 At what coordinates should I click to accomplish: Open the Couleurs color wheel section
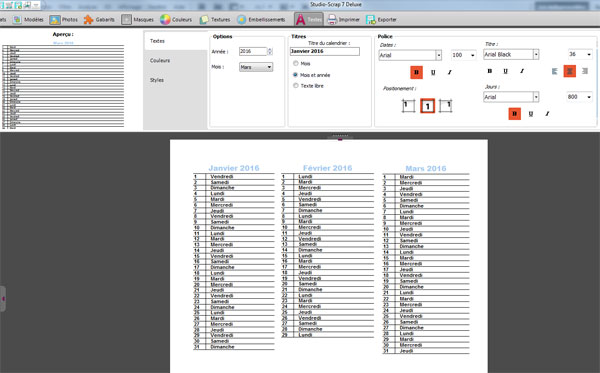coord(176,20)
